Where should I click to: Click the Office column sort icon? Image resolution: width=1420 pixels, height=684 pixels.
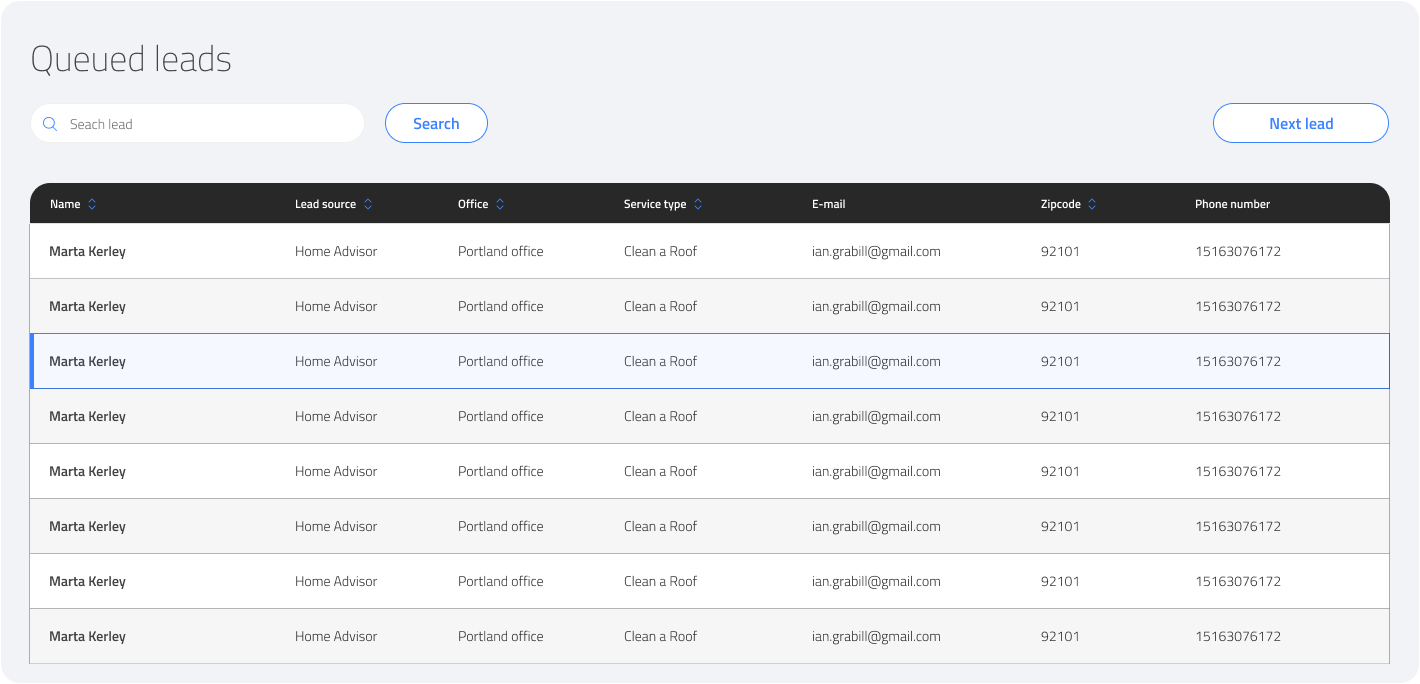501,203
